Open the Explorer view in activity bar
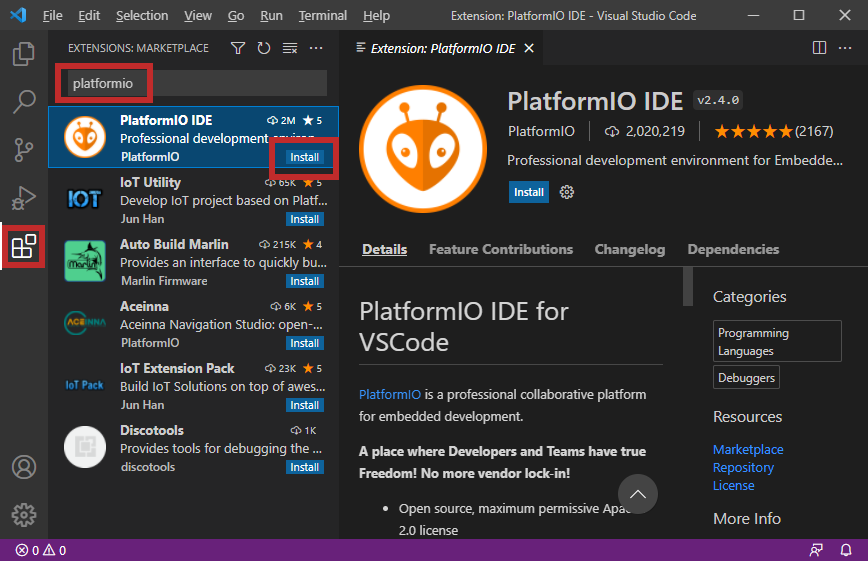The height and width of the screenshot is (561, 868). click(24, 54)
